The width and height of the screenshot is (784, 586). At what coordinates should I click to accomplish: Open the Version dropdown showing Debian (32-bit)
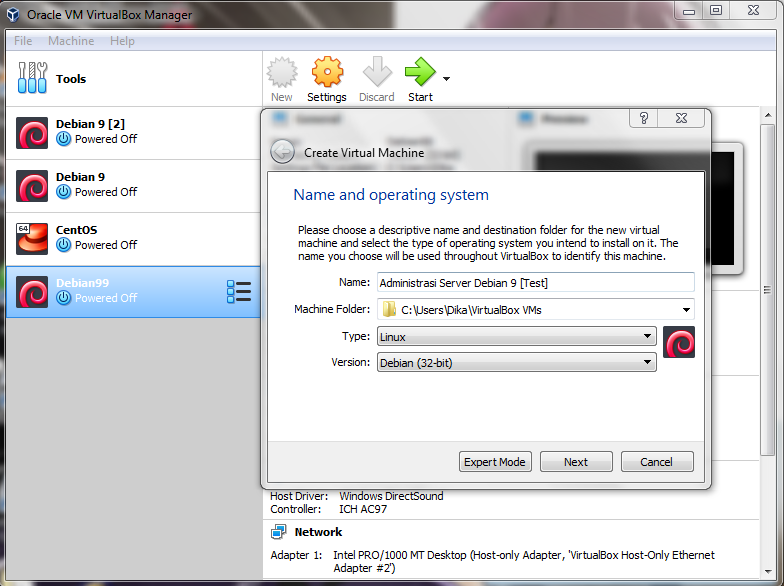(516, 362)
